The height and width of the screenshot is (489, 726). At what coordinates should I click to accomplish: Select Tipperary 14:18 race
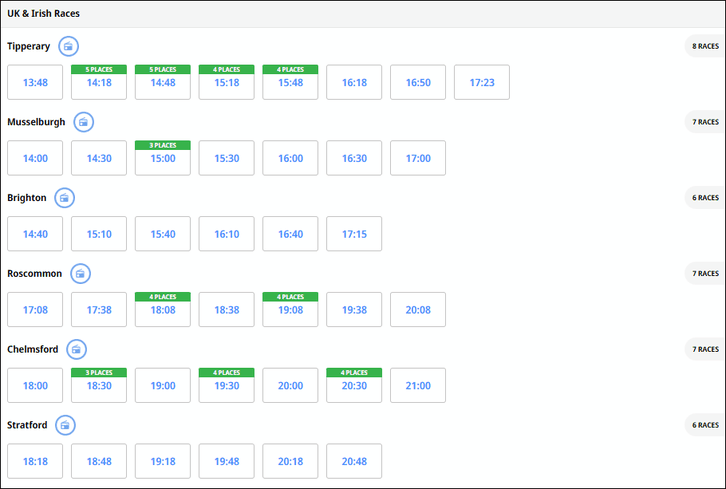coord(99,82)
